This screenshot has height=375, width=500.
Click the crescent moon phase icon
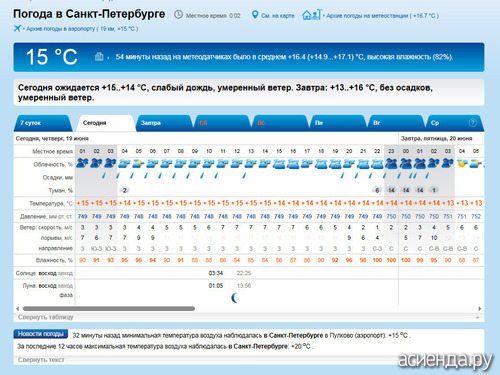235,298
